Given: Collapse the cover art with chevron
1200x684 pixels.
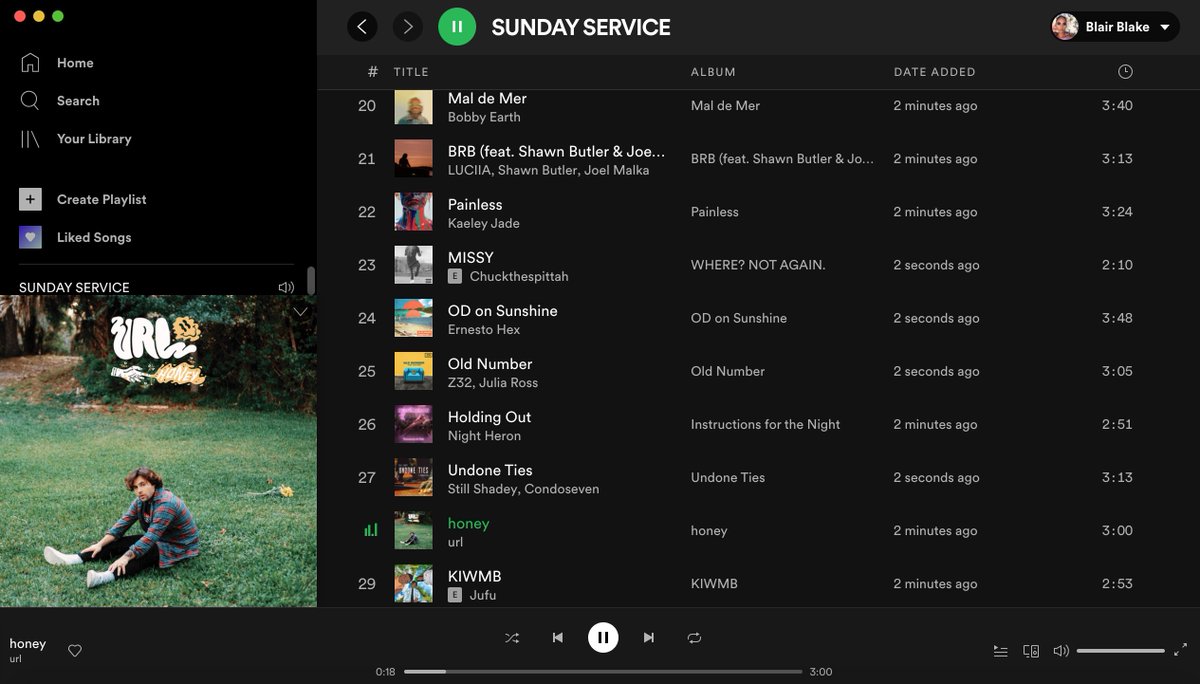Looking at the screenshot, I should [x=300, y=311].
